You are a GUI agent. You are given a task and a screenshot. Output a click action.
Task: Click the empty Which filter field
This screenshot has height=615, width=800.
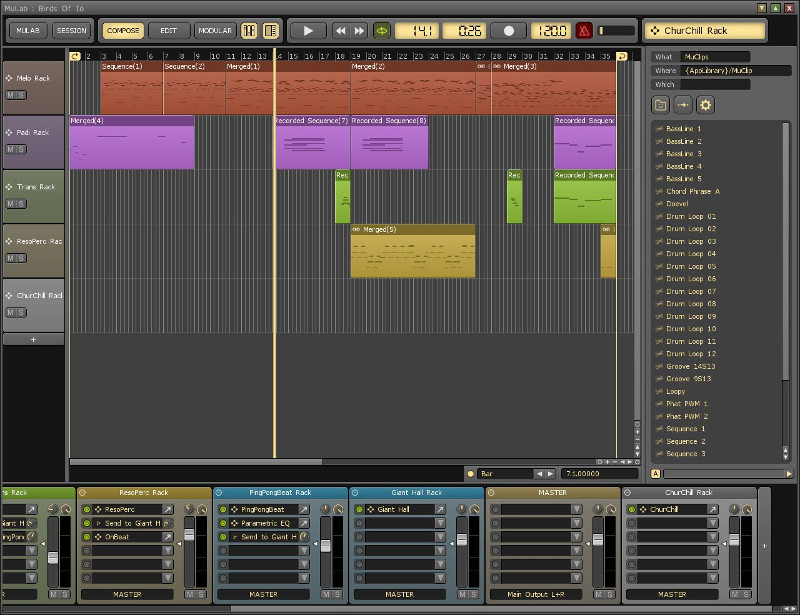coord(715,84)
